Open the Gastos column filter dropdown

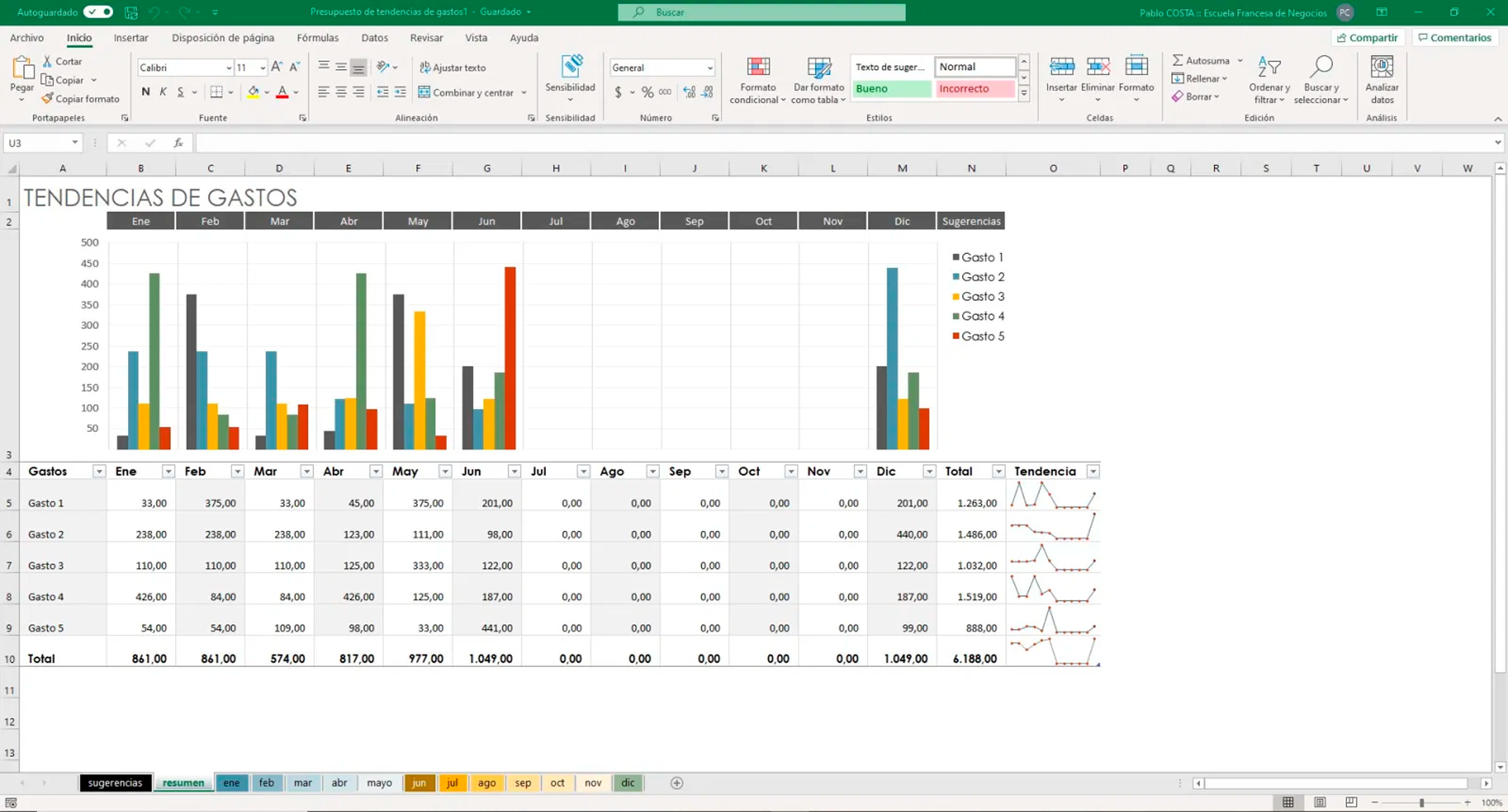(99, 471)
